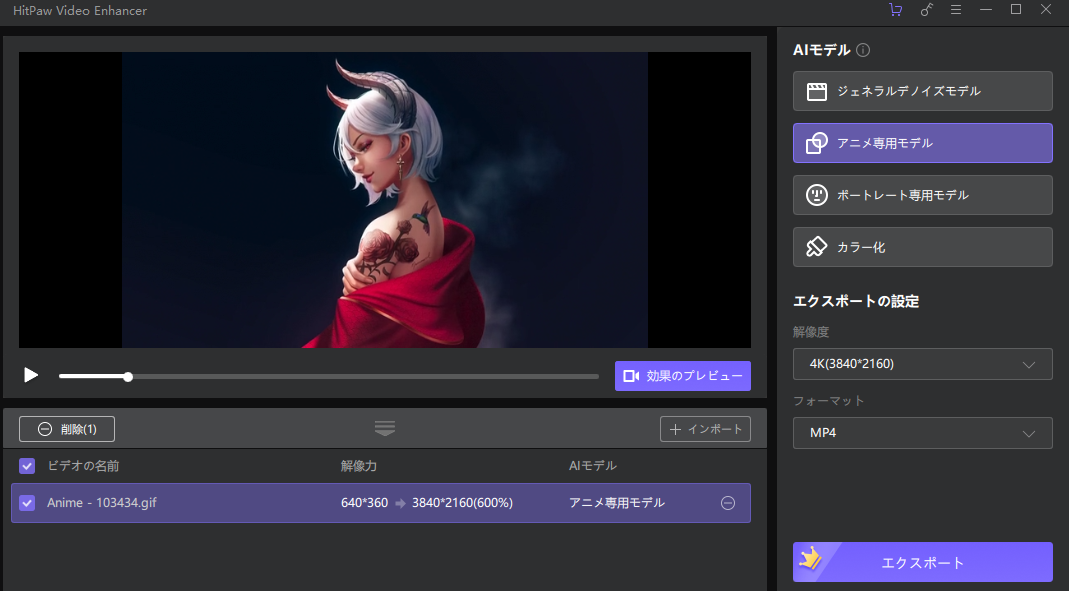Click the アニメ専用モデル cell in the file row

tap(616, 502)
